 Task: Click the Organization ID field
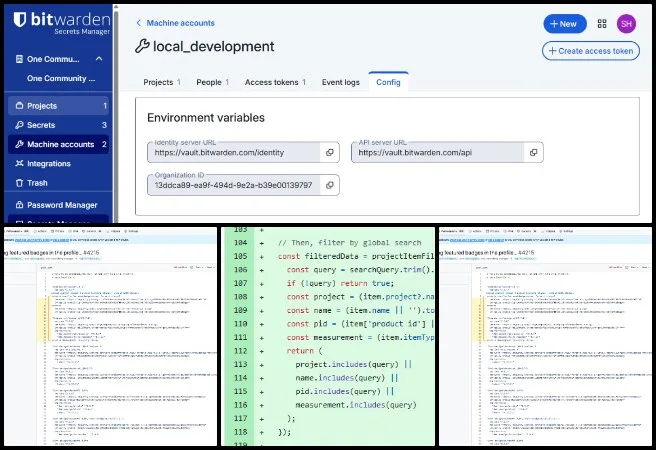click(x=234, y=185)
